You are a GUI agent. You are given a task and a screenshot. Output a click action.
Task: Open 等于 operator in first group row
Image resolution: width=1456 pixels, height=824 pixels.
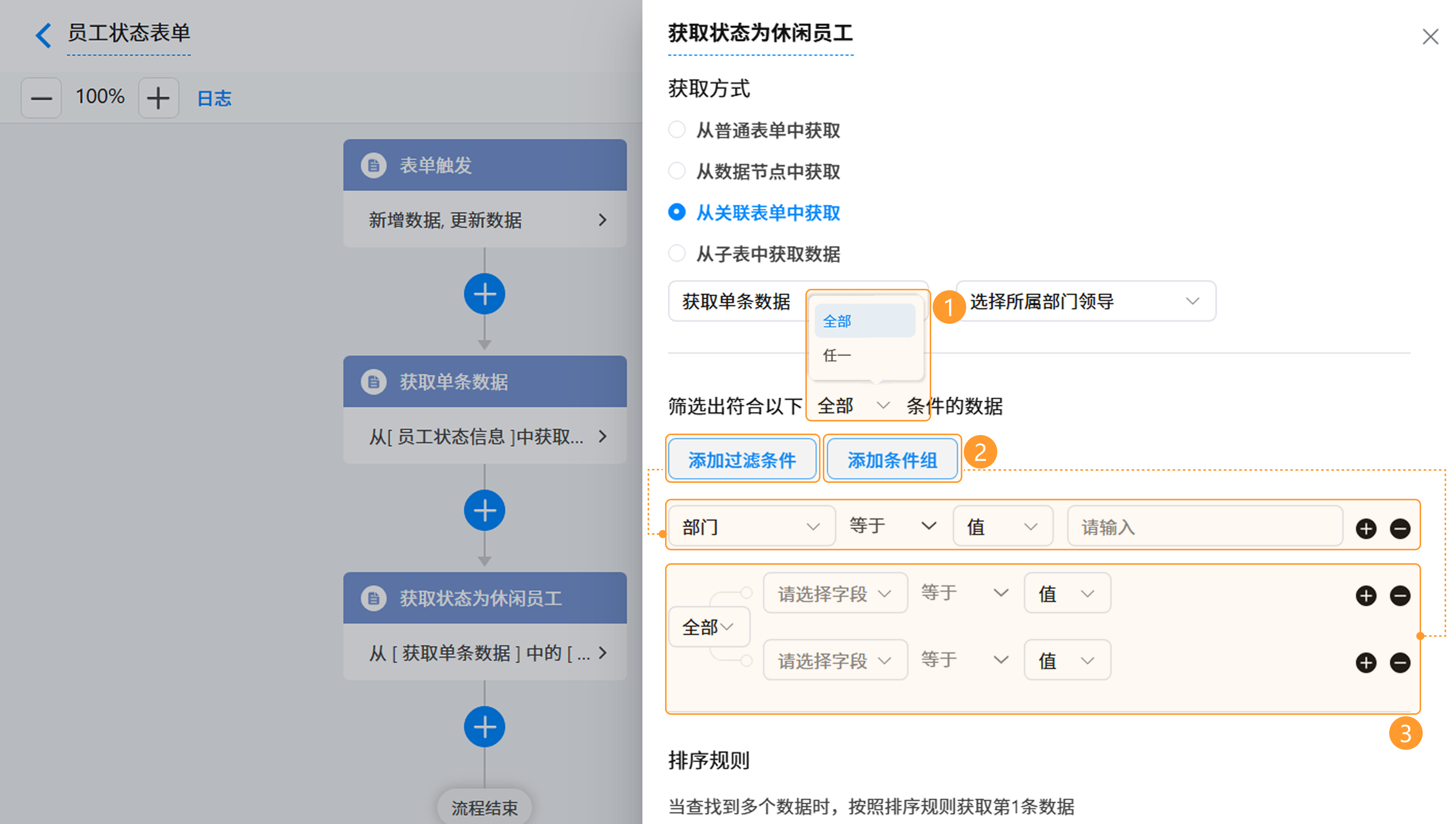point(965,592)
